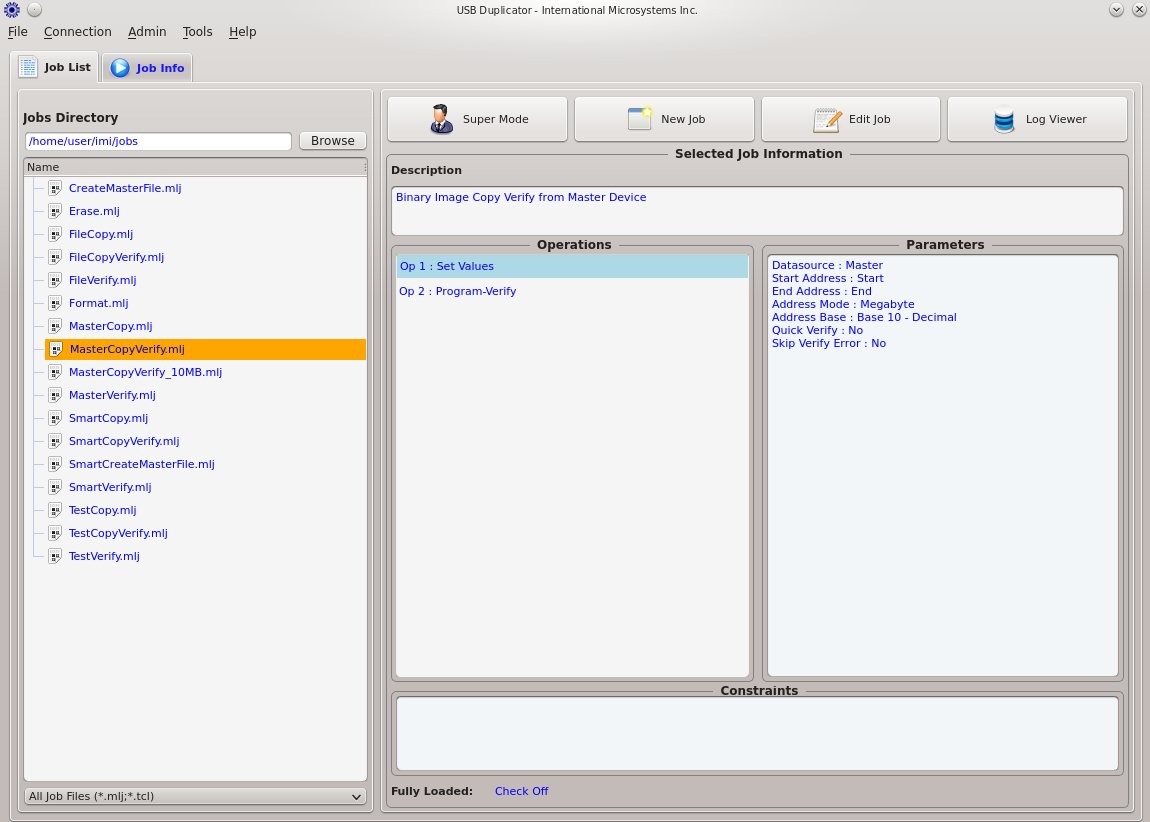
Task: Click the file icon beside MasterVerify.mlj
Action: [x=55, y=395]
